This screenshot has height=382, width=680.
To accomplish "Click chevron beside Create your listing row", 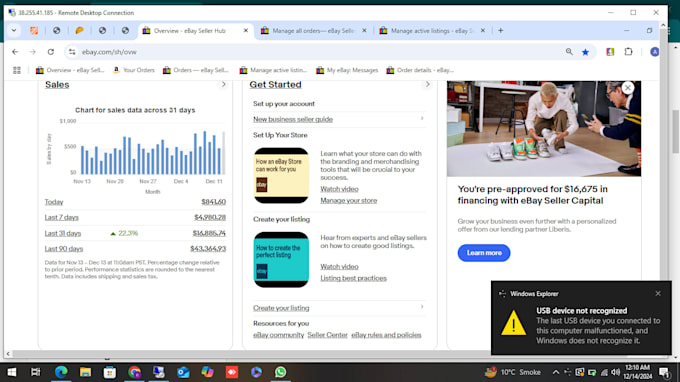I will (x=422, y=307).
